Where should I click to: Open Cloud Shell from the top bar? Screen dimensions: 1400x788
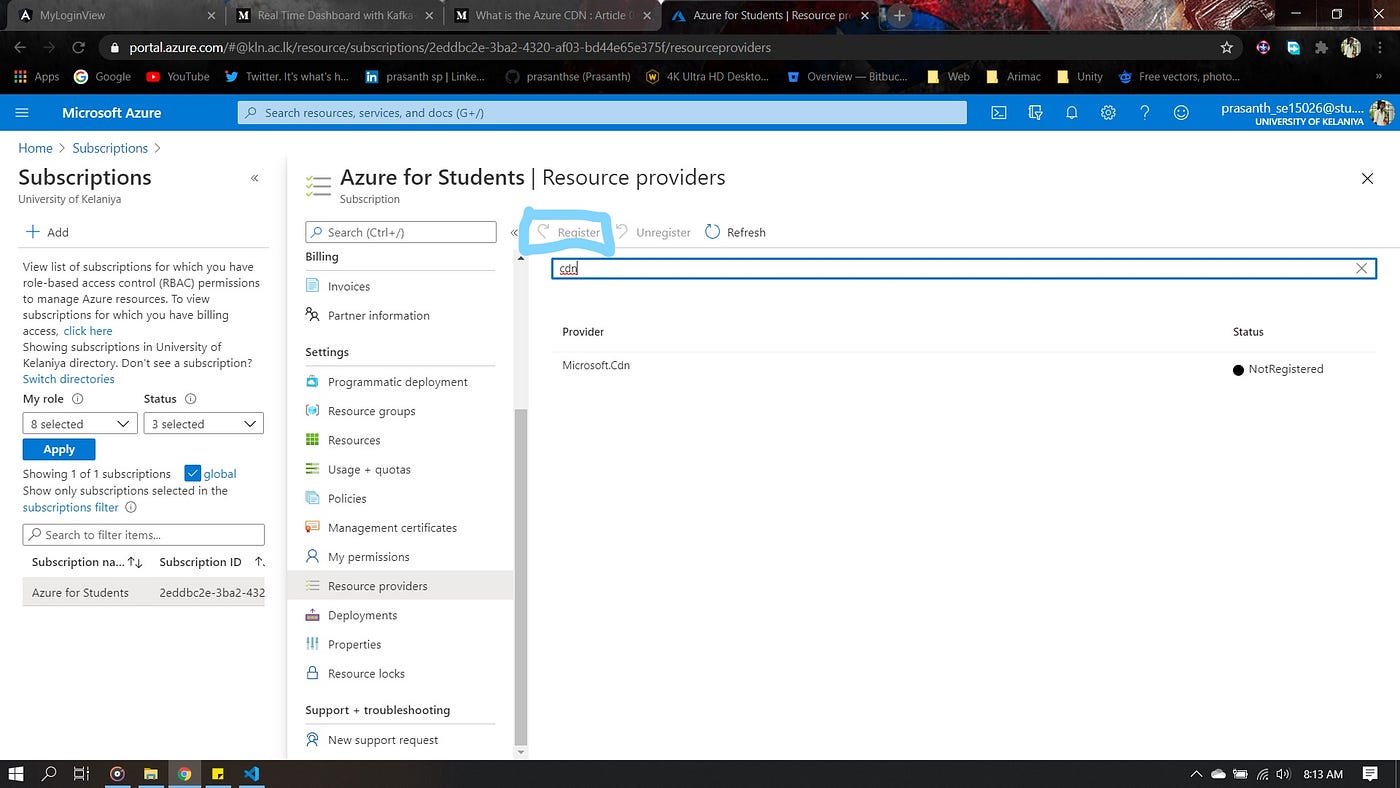coord(999,113)
